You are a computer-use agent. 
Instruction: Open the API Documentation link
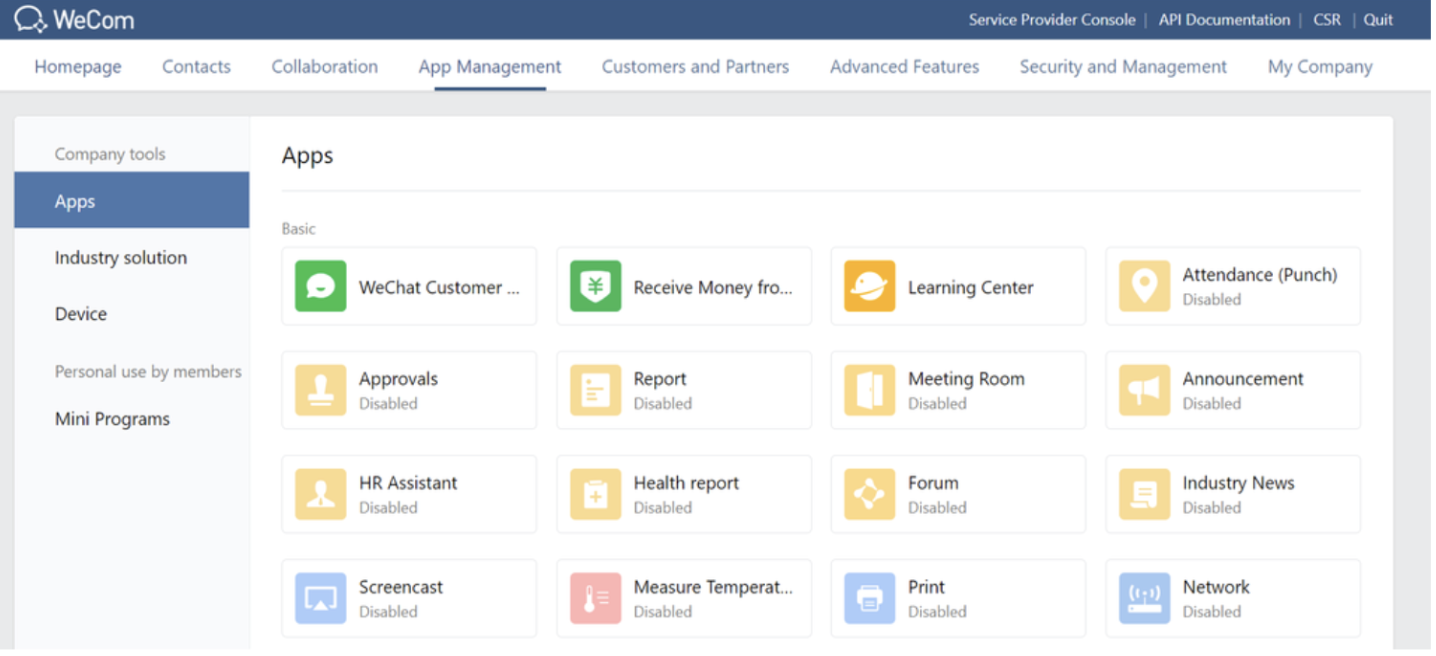coord(1224,19)
